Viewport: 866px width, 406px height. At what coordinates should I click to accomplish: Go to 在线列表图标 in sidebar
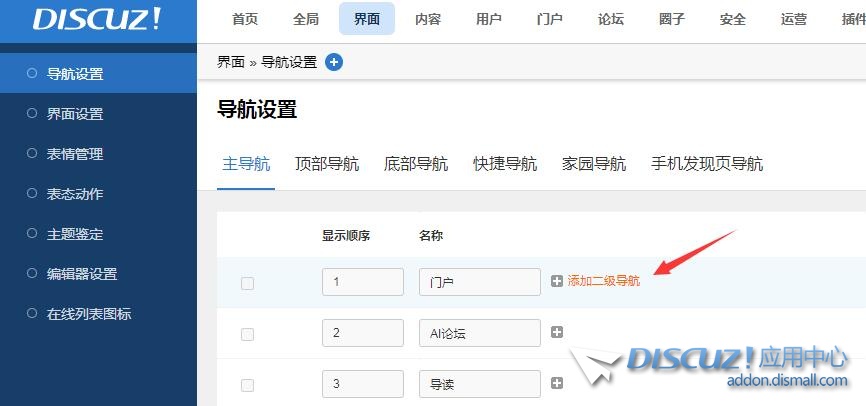coord(89,314)
